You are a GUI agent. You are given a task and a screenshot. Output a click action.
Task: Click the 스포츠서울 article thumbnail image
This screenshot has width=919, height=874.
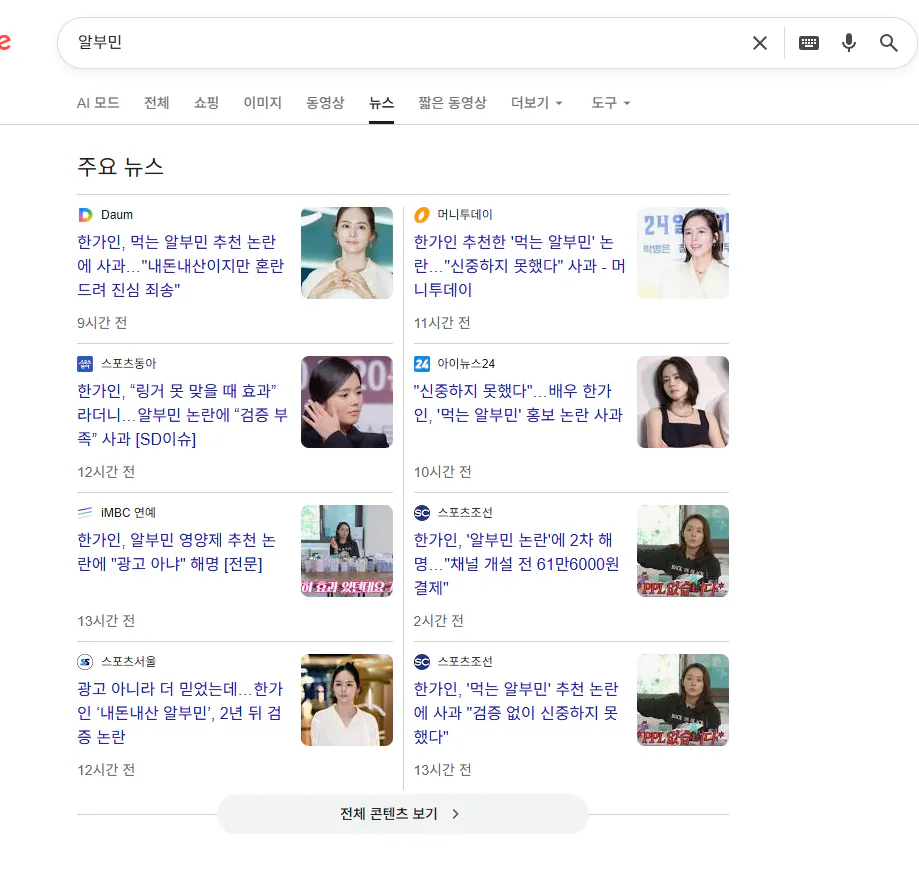point(347,700)
